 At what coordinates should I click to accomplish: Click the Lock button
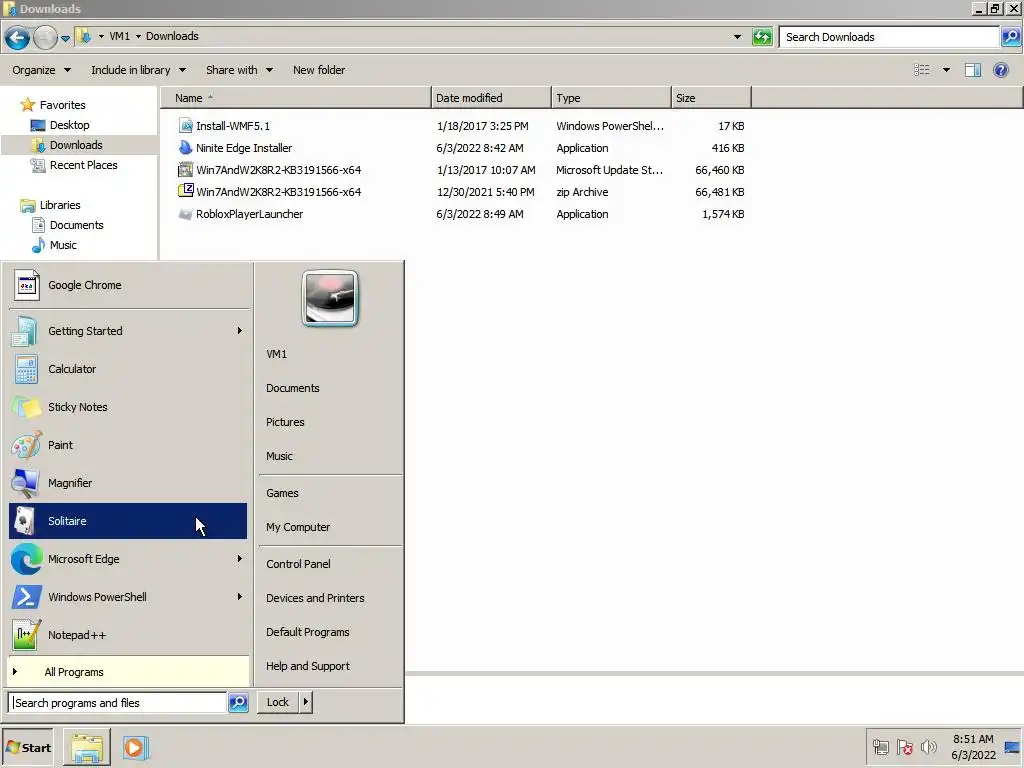(x=278, y=702)
